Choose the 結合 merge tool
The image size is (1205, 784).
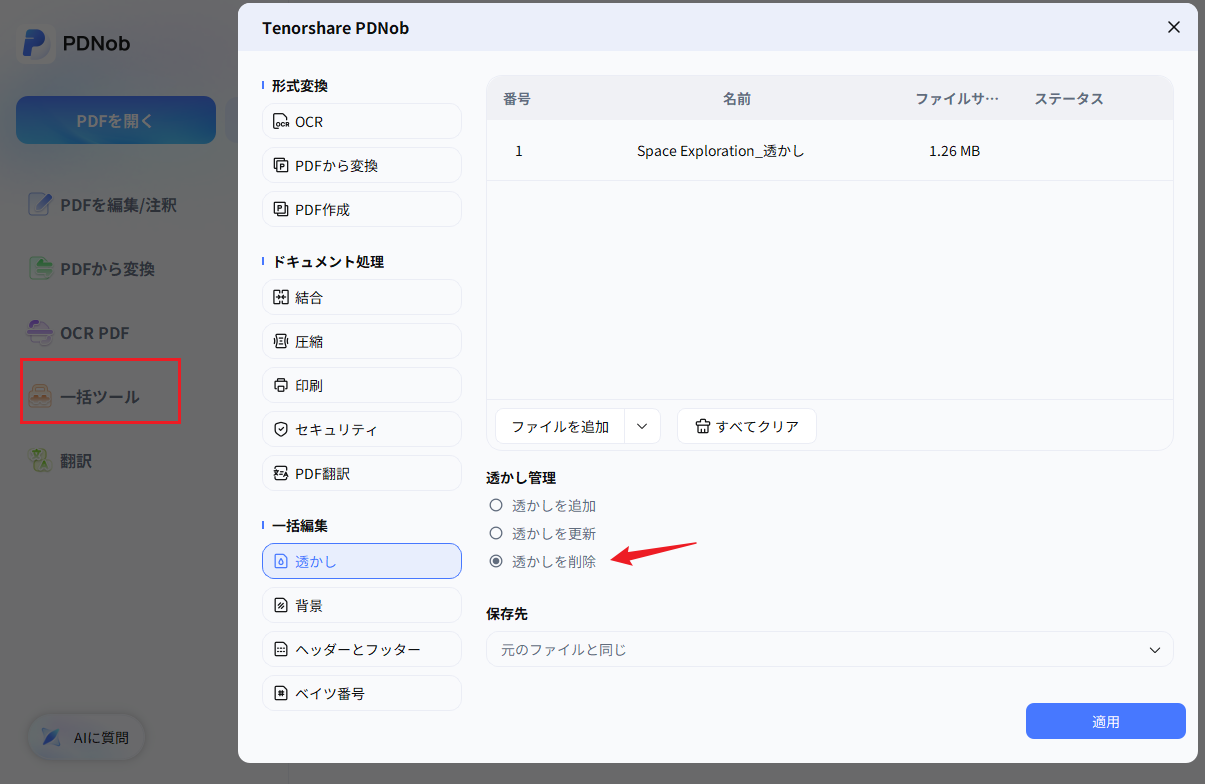coord(362,297)
